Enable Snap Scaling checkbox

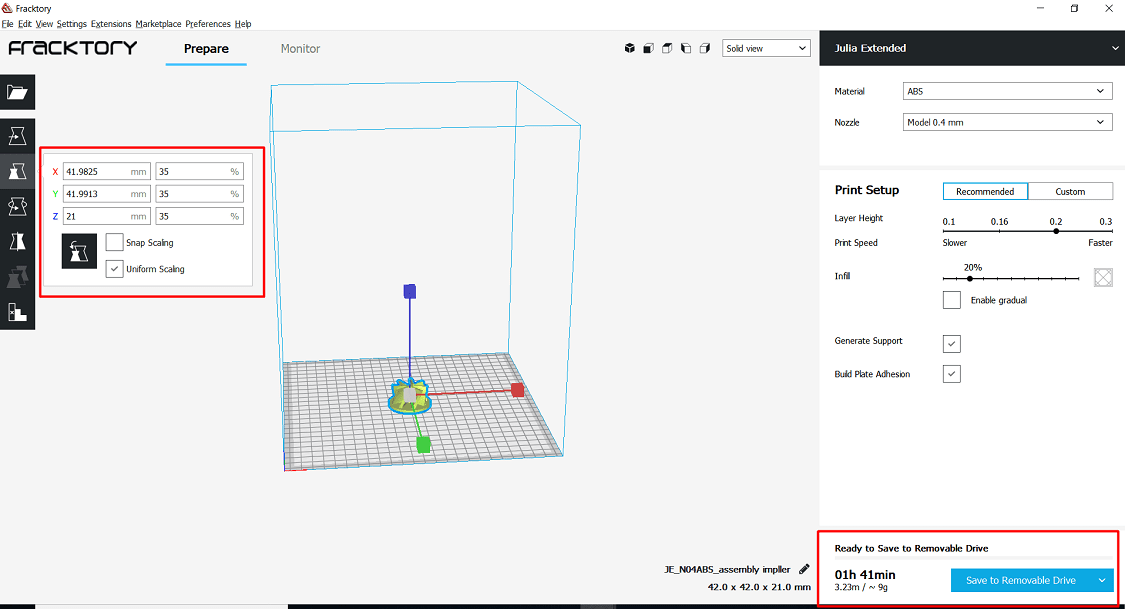click(x=114, y=242)
